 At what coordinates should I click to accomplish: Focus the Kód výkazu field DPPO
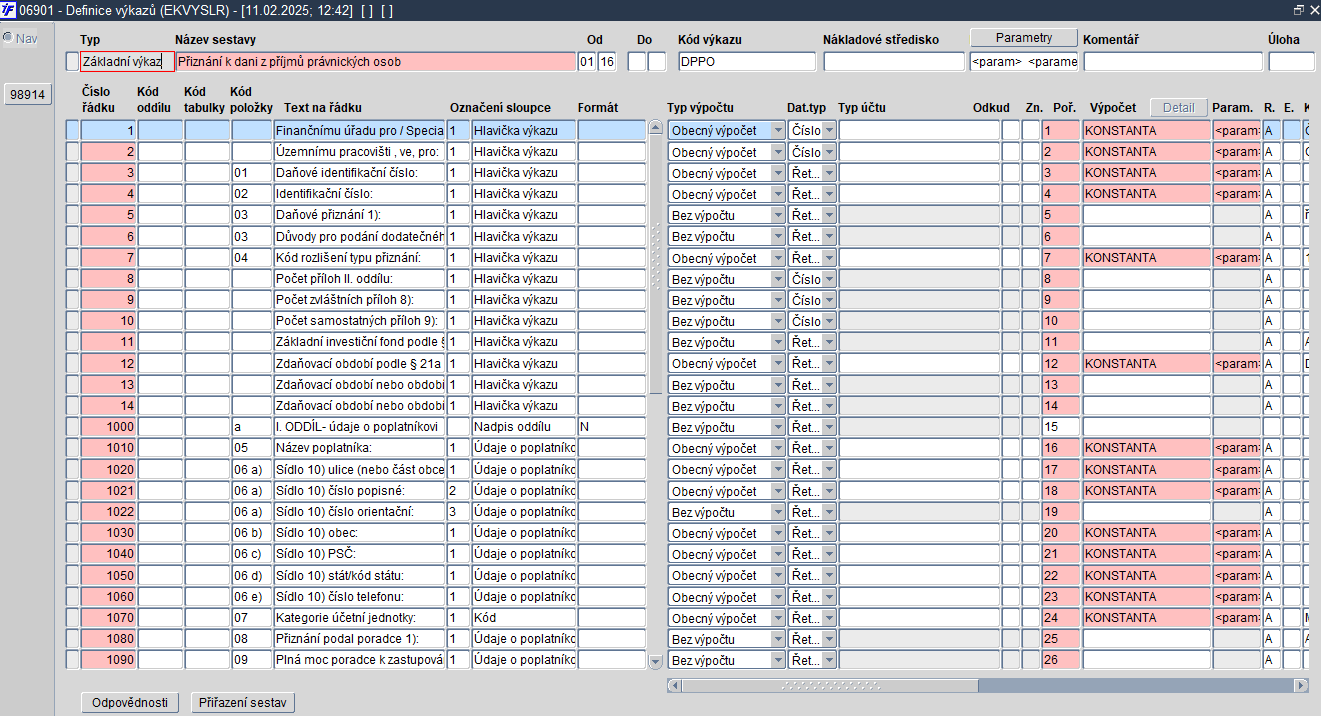[747, 62]
